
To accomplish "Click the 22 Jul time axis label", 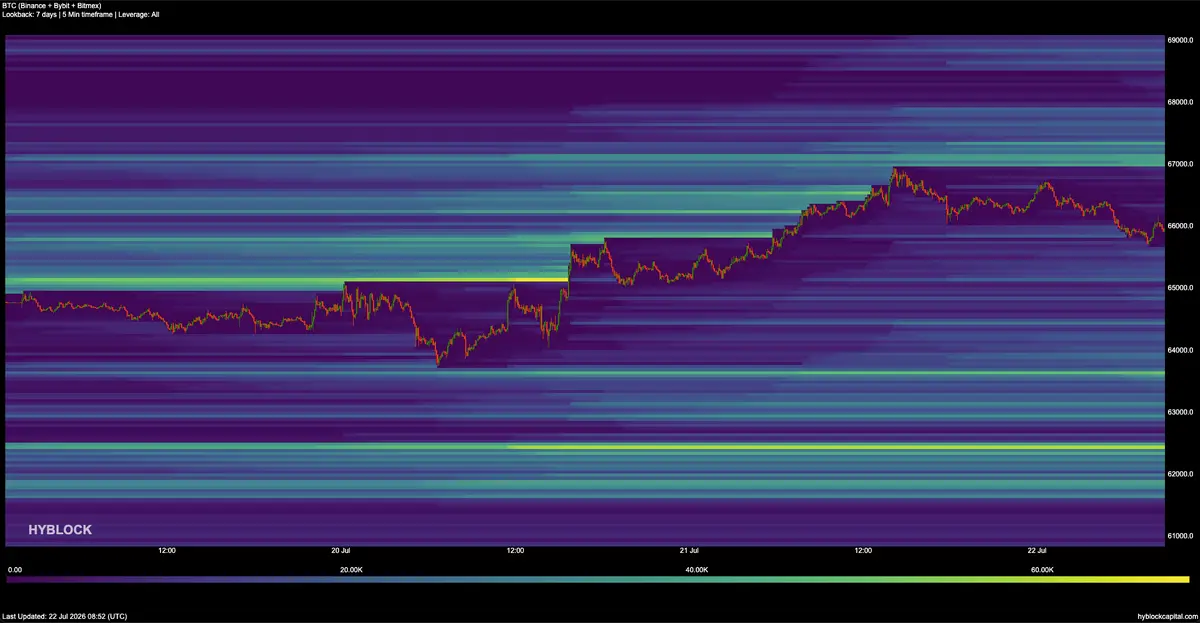I will 1037,550.
